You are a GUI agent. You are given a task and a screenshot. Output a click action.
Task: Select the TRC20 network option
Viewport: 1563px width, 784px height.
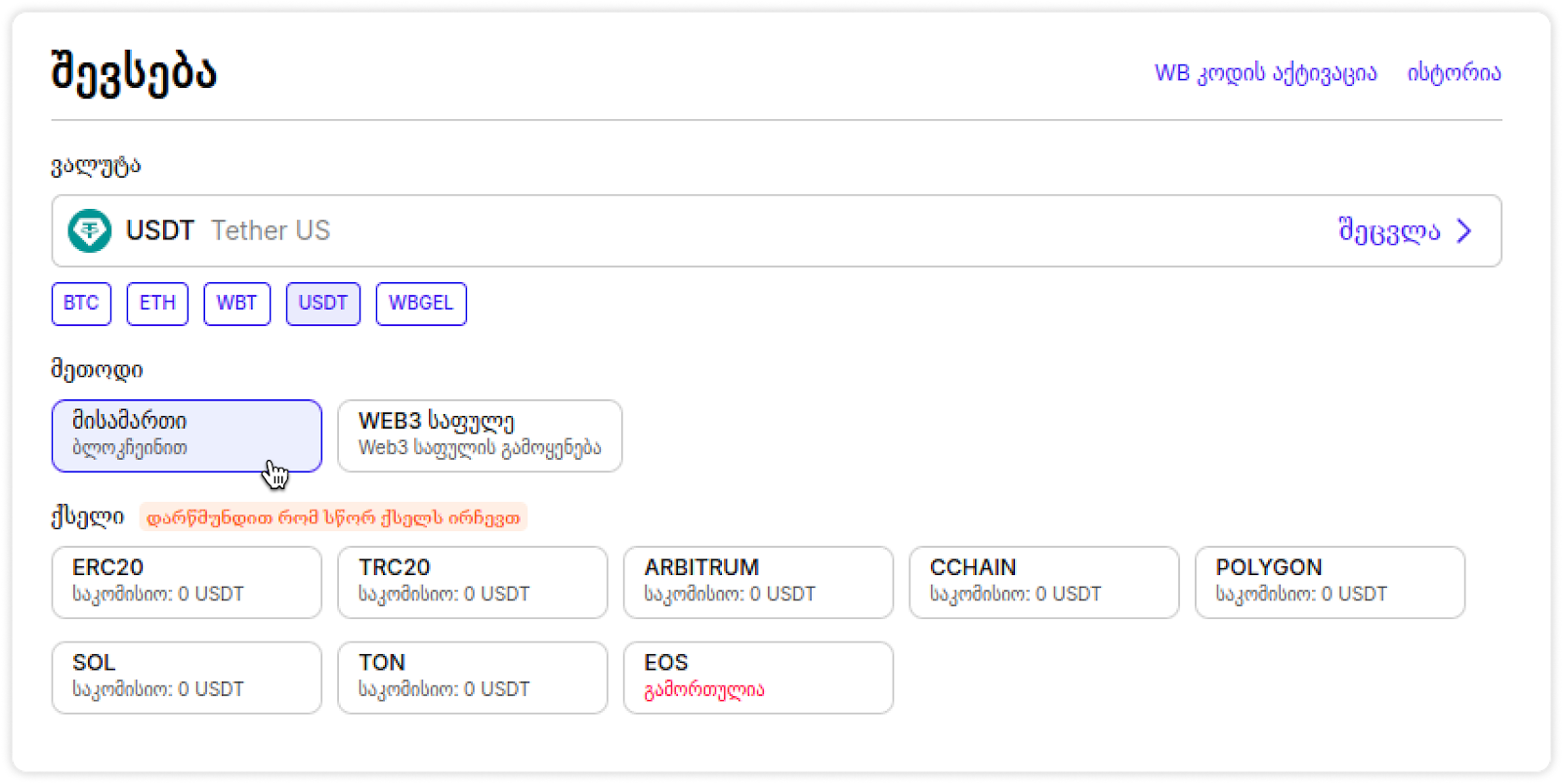tap(473, 582)
